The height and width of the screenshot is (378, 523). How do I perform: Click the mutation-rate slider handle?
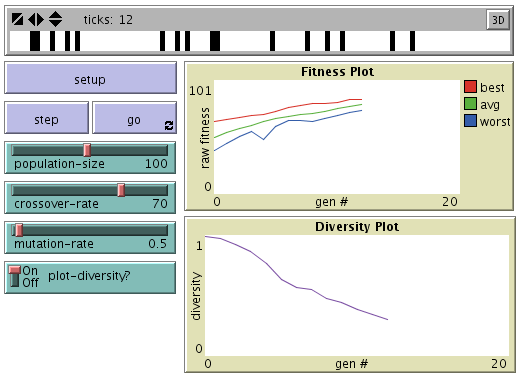point(19,230)
